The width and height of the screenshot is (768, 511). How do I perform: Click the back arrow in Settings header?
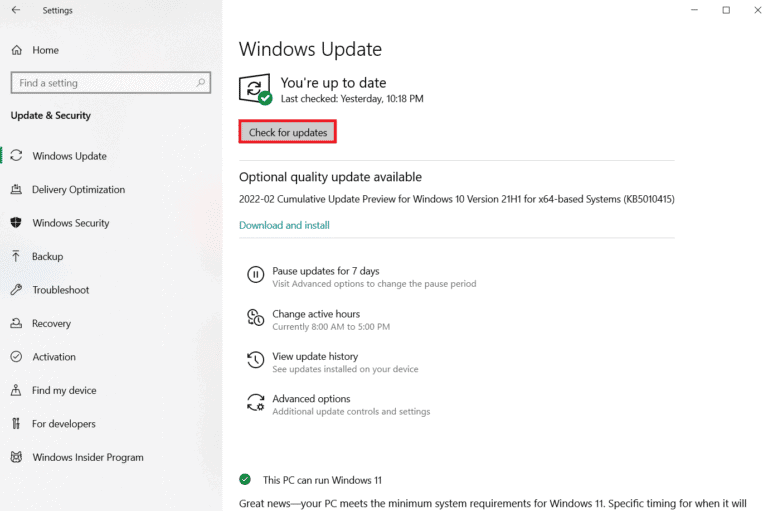[x=15, y=11]
